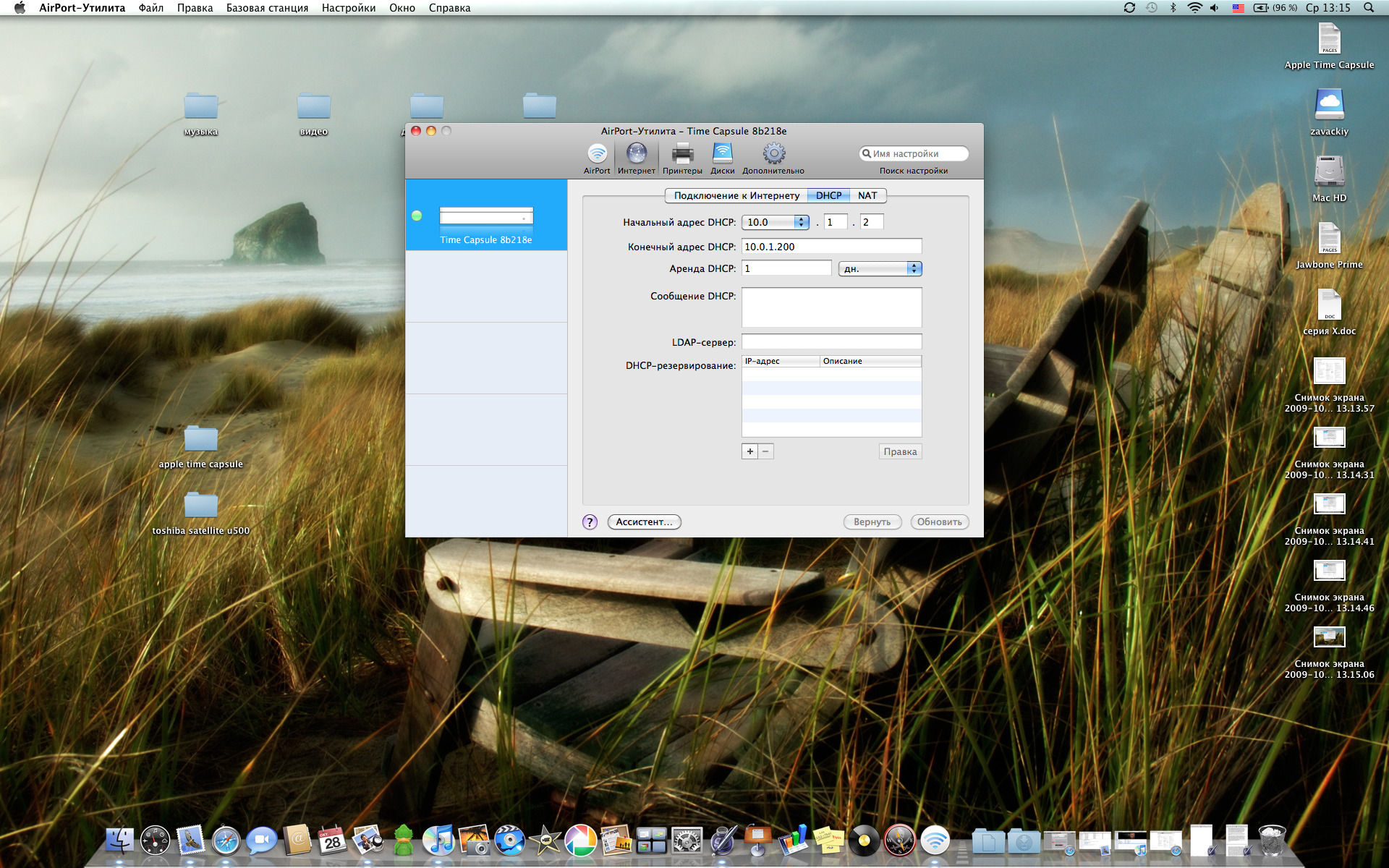Viewport: 1389px width, 868px height.
Task: Click the Wi-Fi status icon in menu bar
Action: click(1194, 8)
